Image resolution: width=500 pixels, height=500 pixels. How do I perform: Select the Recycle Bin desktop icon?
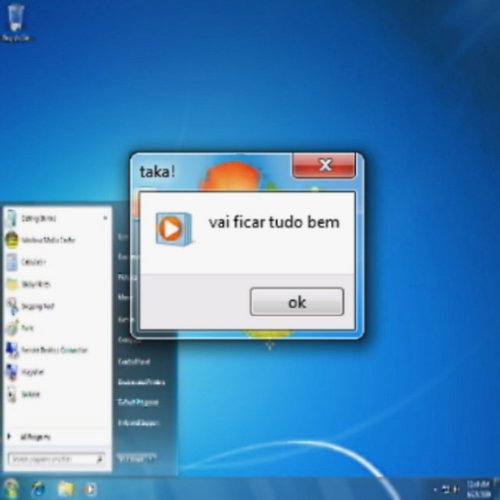point(15,23)
